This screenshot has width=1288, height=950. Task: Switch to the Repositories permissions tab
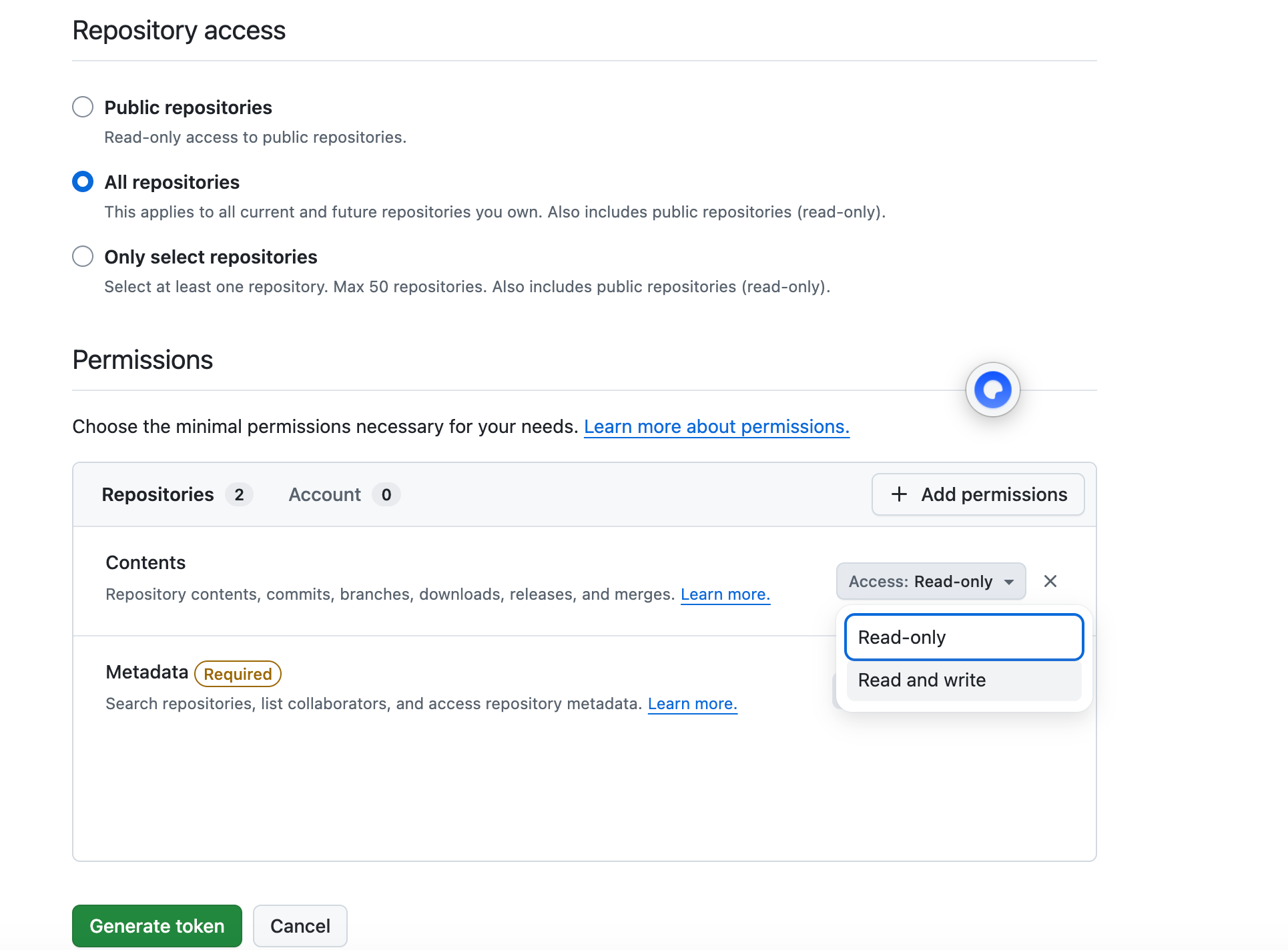pyautogui.click(x=177, y=494)
